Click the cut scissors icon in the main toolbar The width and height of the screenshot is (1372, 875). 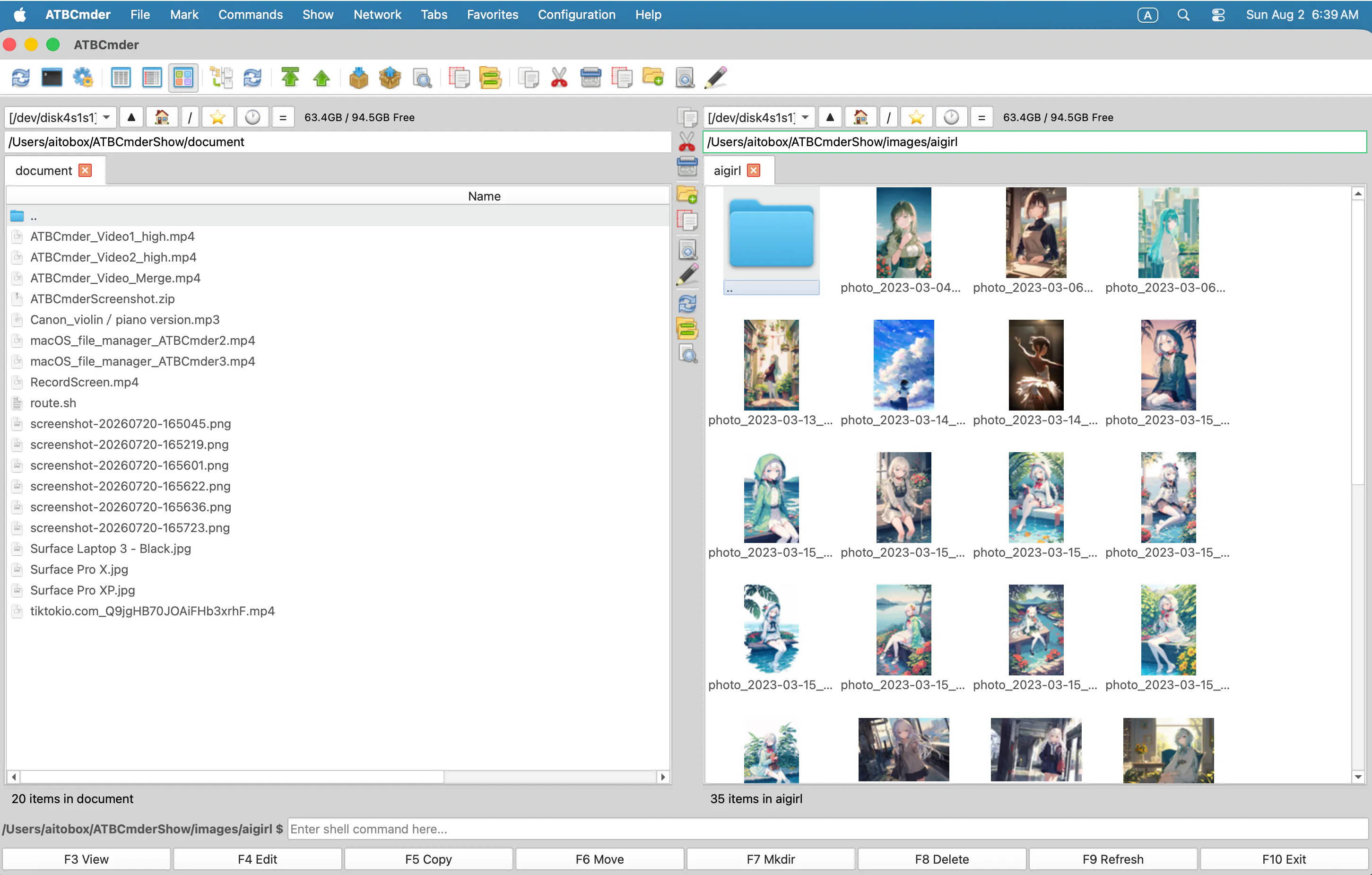pyautogui.click(x=559, y=78)
